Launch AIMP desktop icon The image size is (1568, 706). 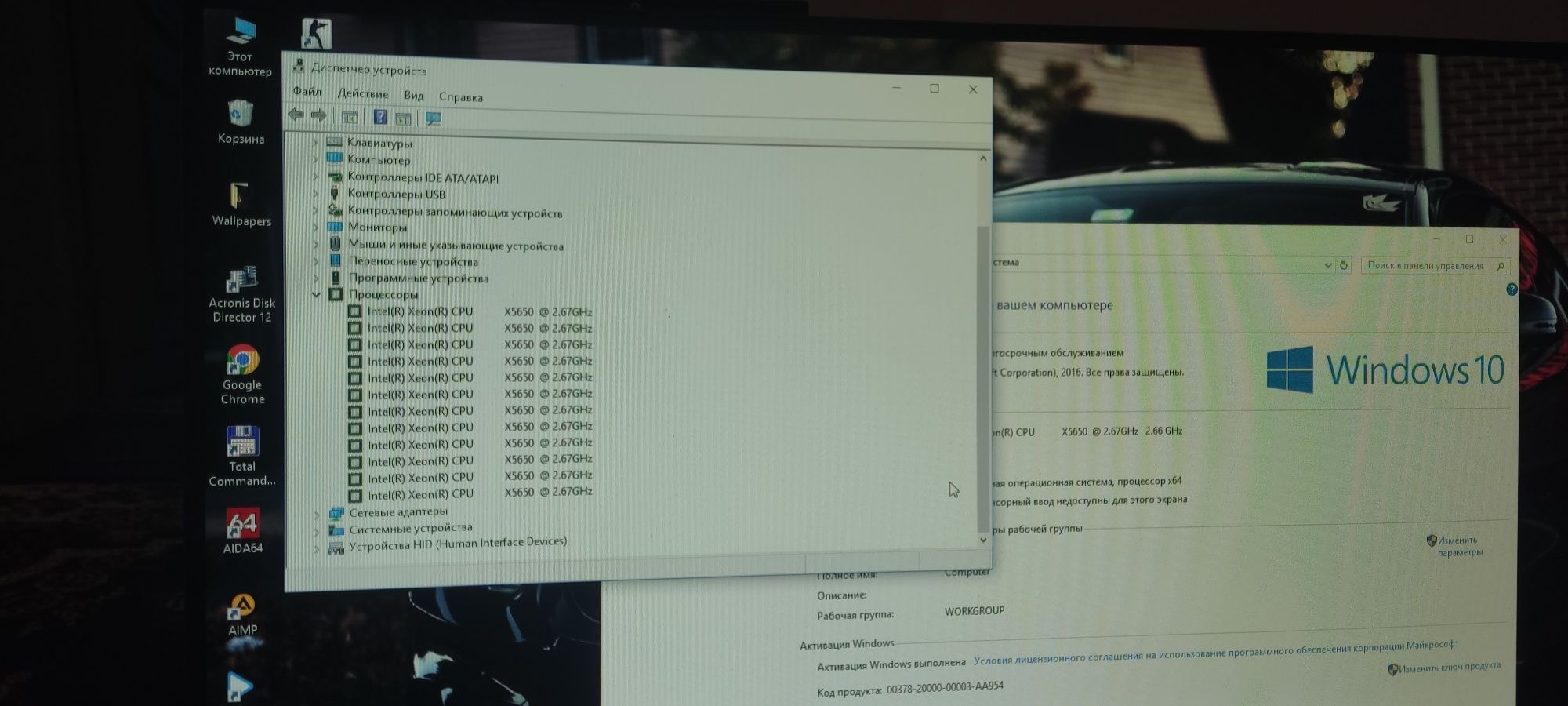click(242, 613)
